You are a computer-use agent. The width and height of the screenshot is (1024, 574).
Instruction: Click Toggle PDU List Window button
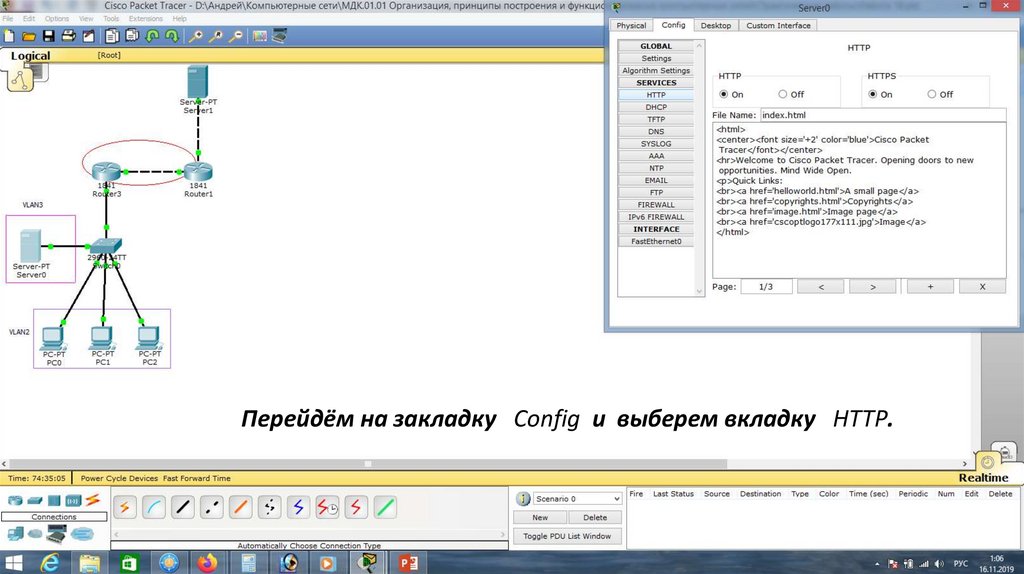pyautogui.click(x=567, y=536)
